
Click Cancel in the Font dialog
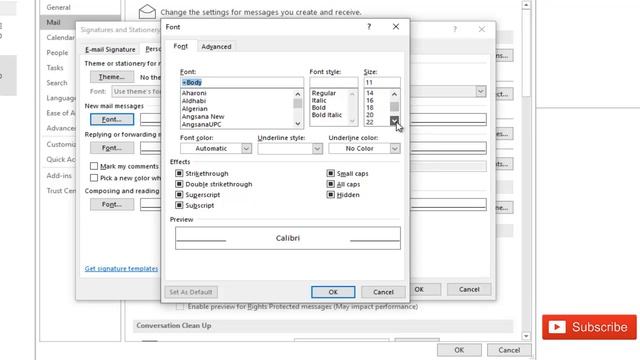tap(383, 292)
